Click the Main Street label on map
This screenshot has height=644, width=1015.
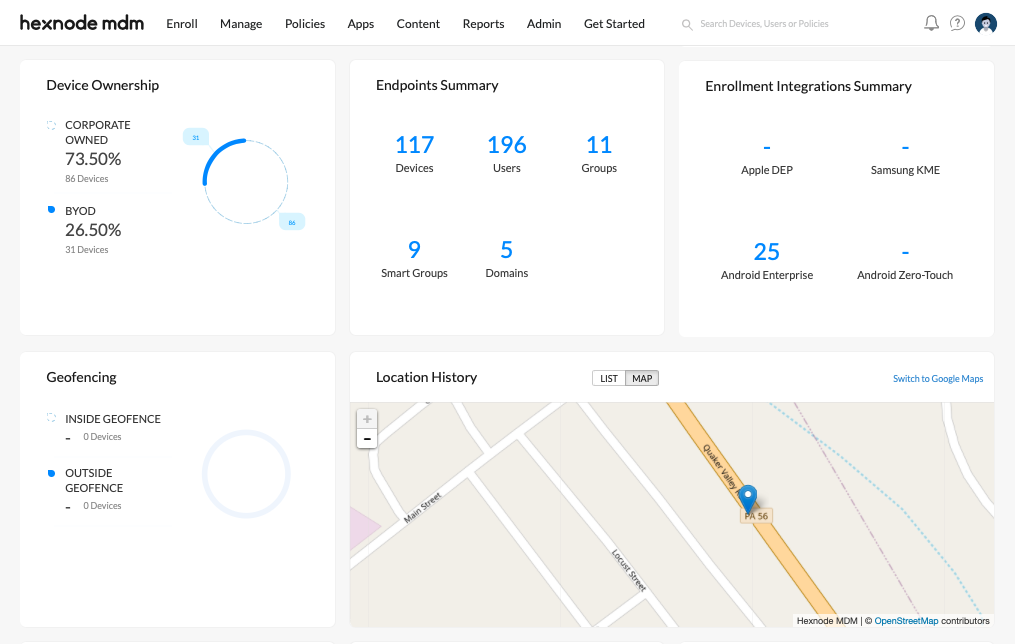[423, 507]
